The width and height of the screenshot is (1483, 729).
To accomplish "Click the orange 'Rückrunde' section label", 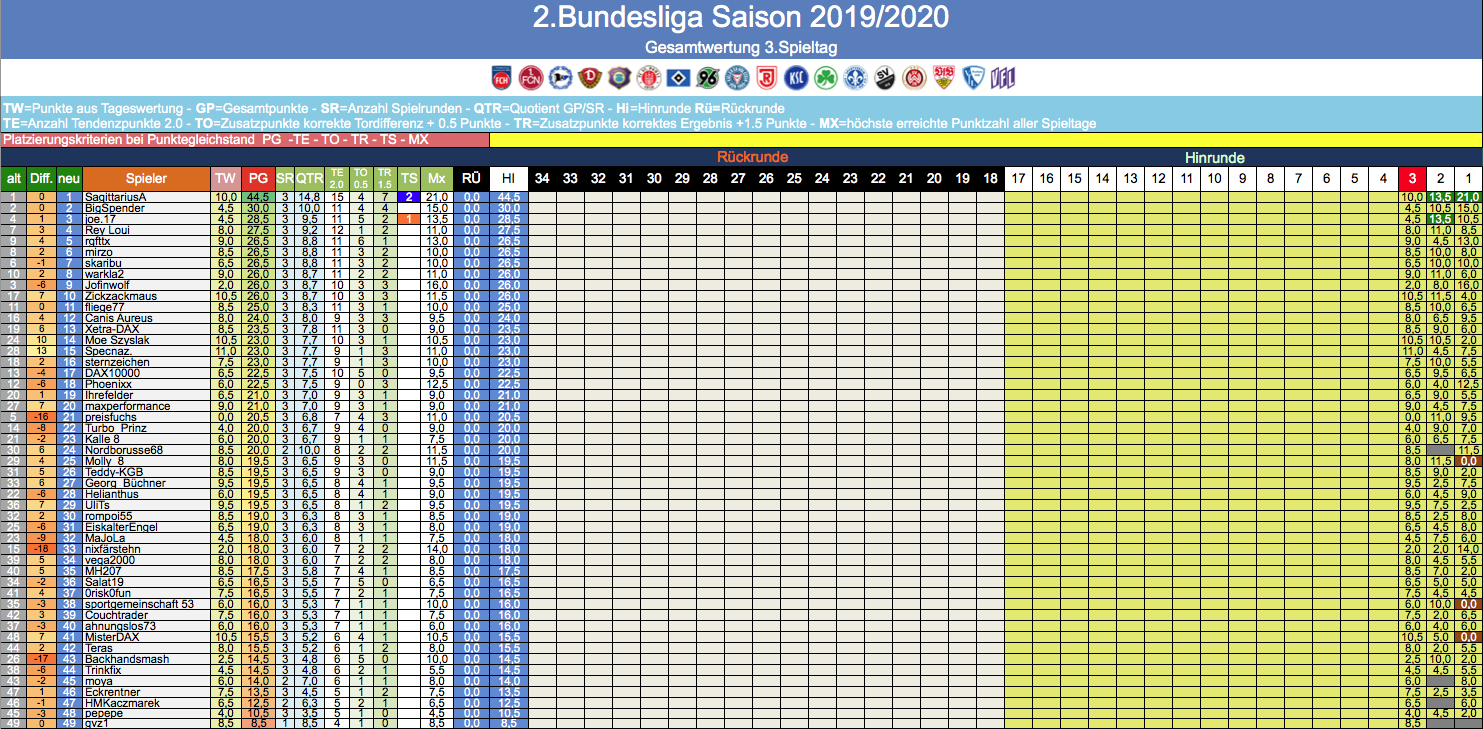I will tap(752, 157).
